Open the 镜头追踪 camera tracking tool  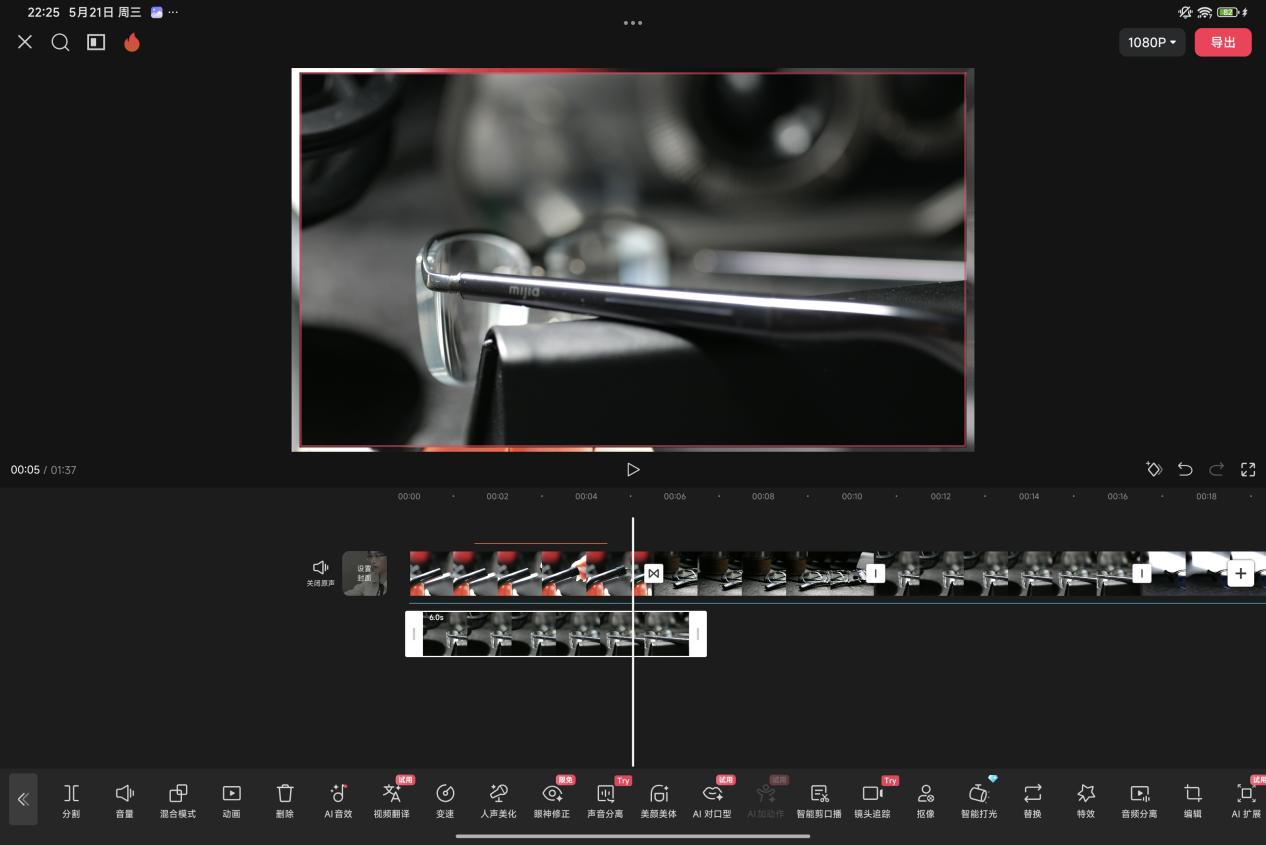[873, 801]
